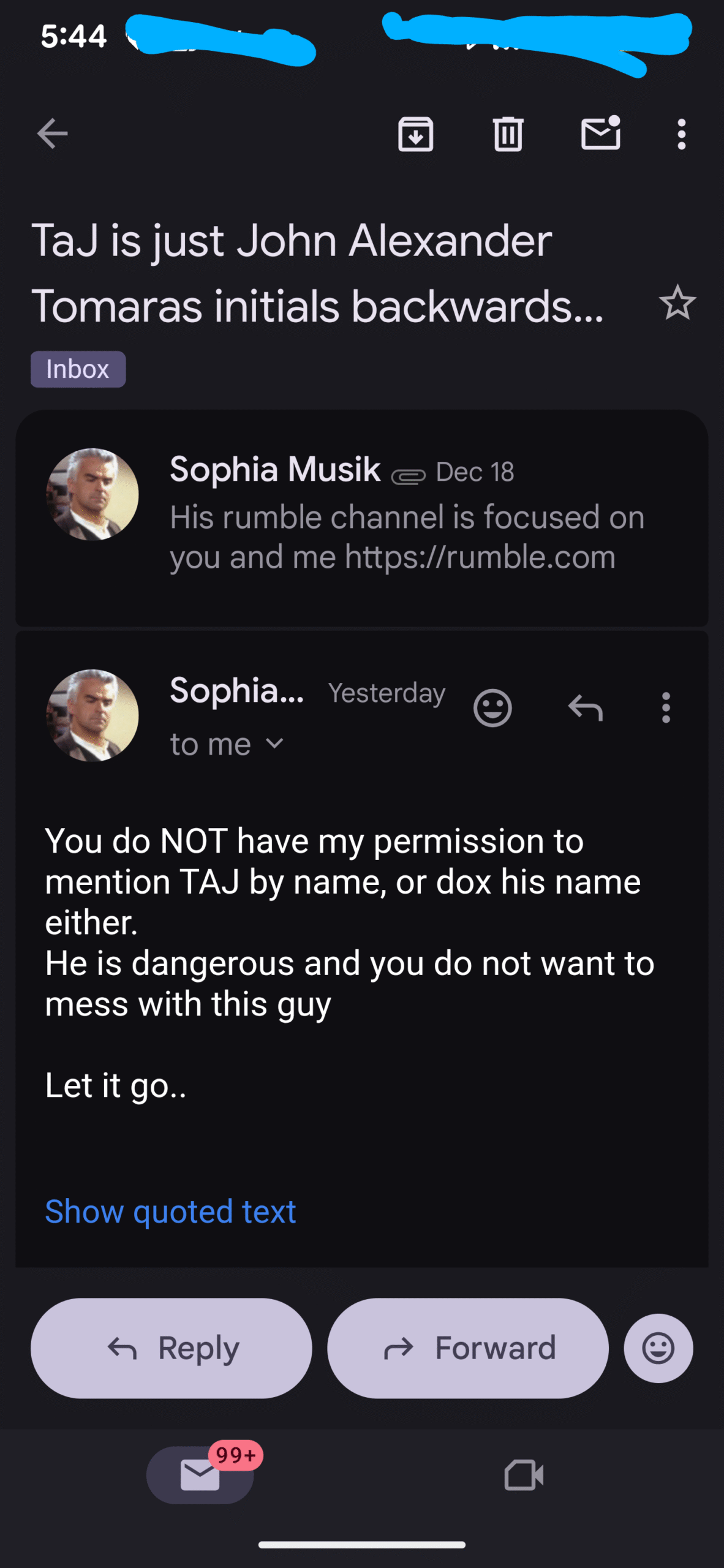This screenshot has height=1568, width=724.
Task: Show quoted text in the message
Action: pos(170,1212)
